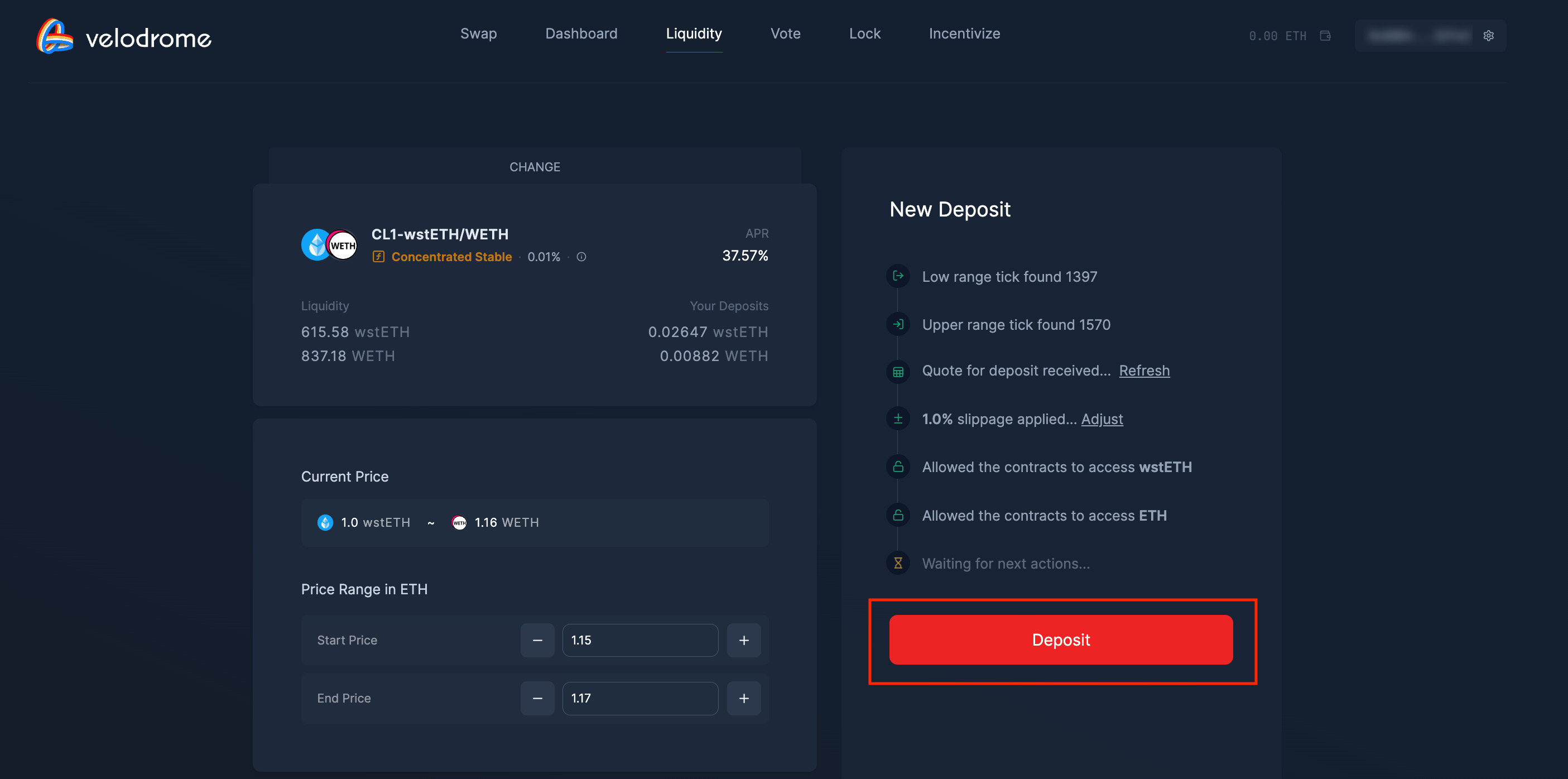Increase the End Price with plus
The height and width of the screenshot is (779, 1568).
743,698
